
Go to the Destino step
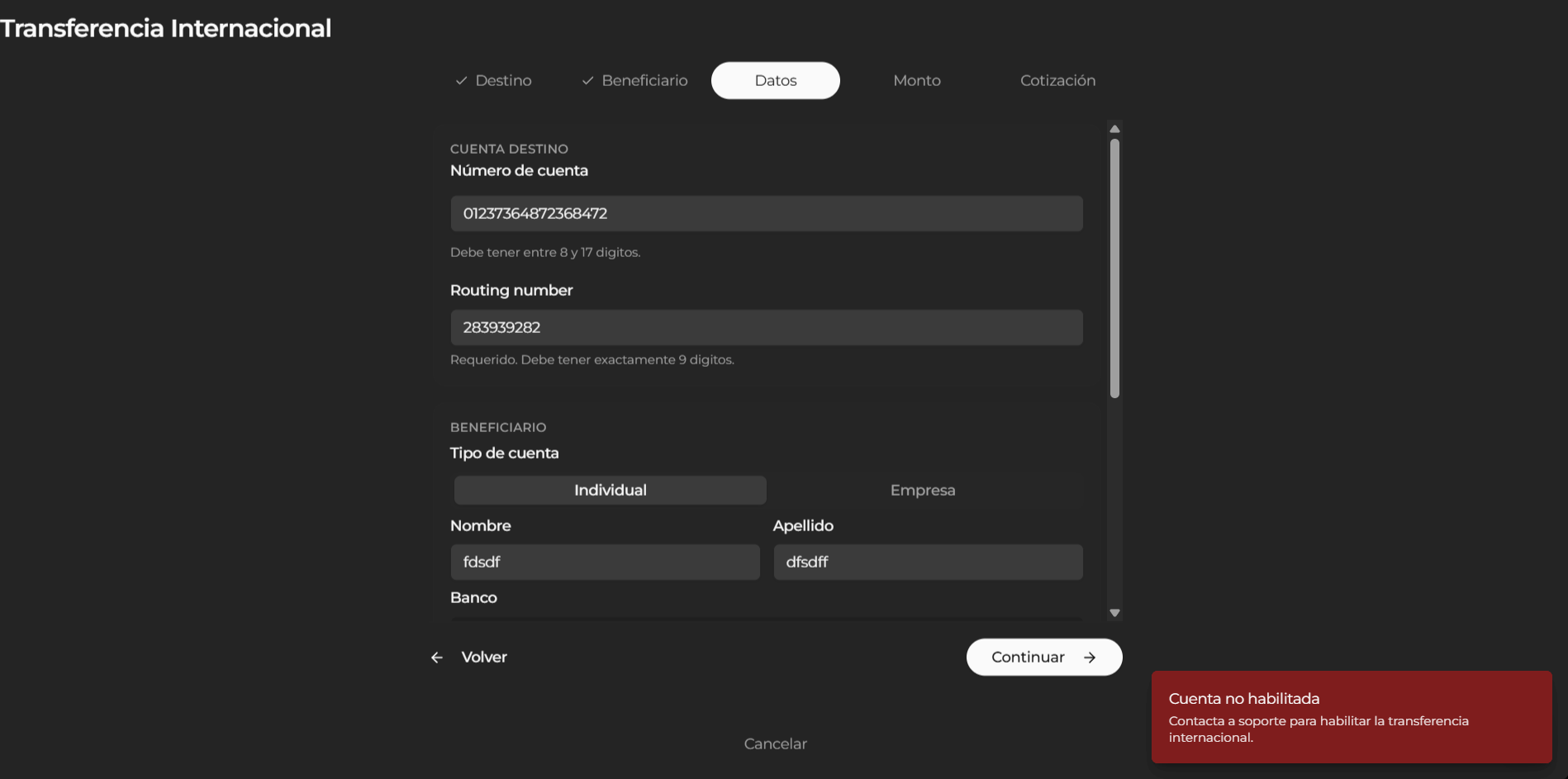tap(493, 81)
